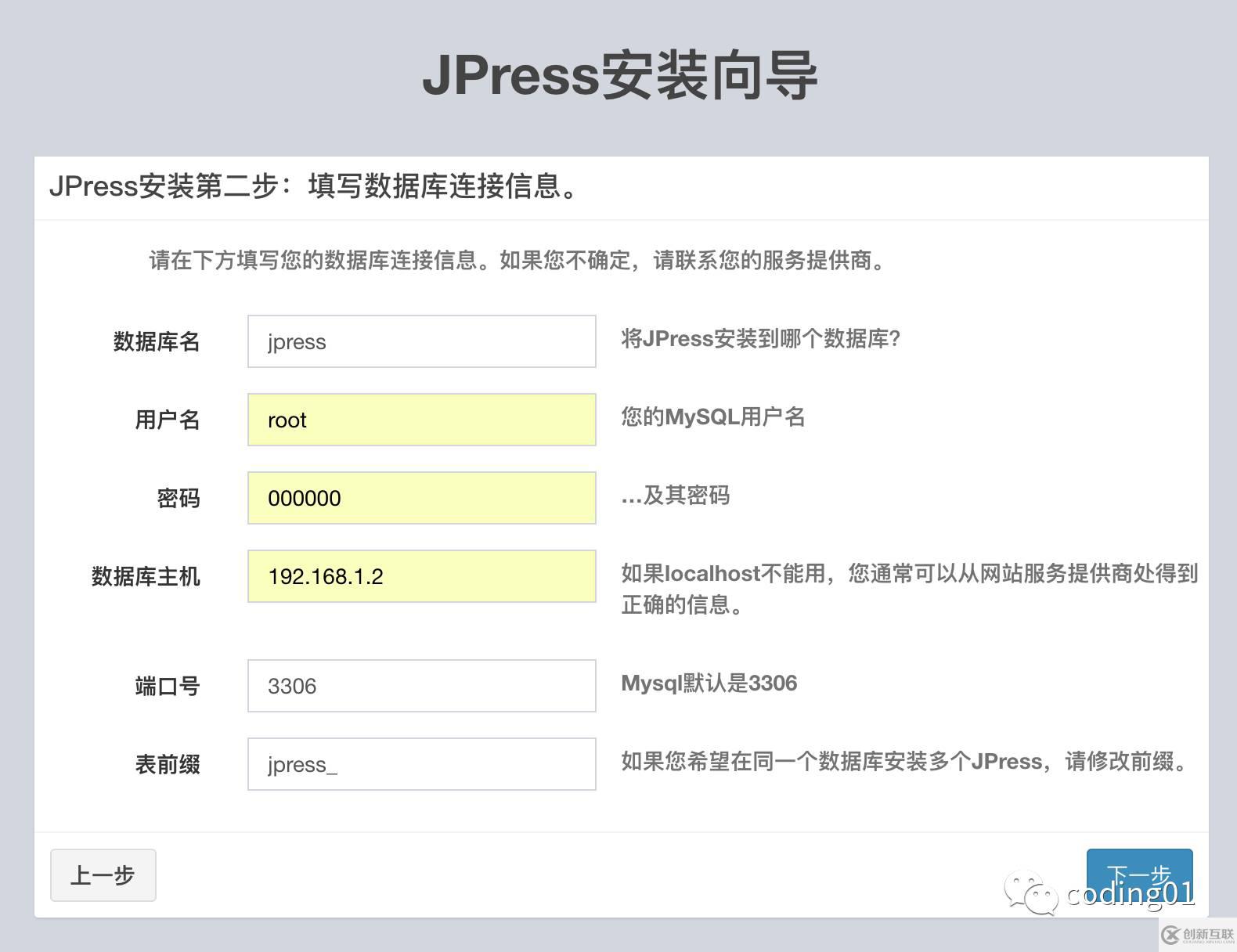
Task: Click the hint about 安装多个JPress 请修改前缀
Action: [x=907, y=761]
